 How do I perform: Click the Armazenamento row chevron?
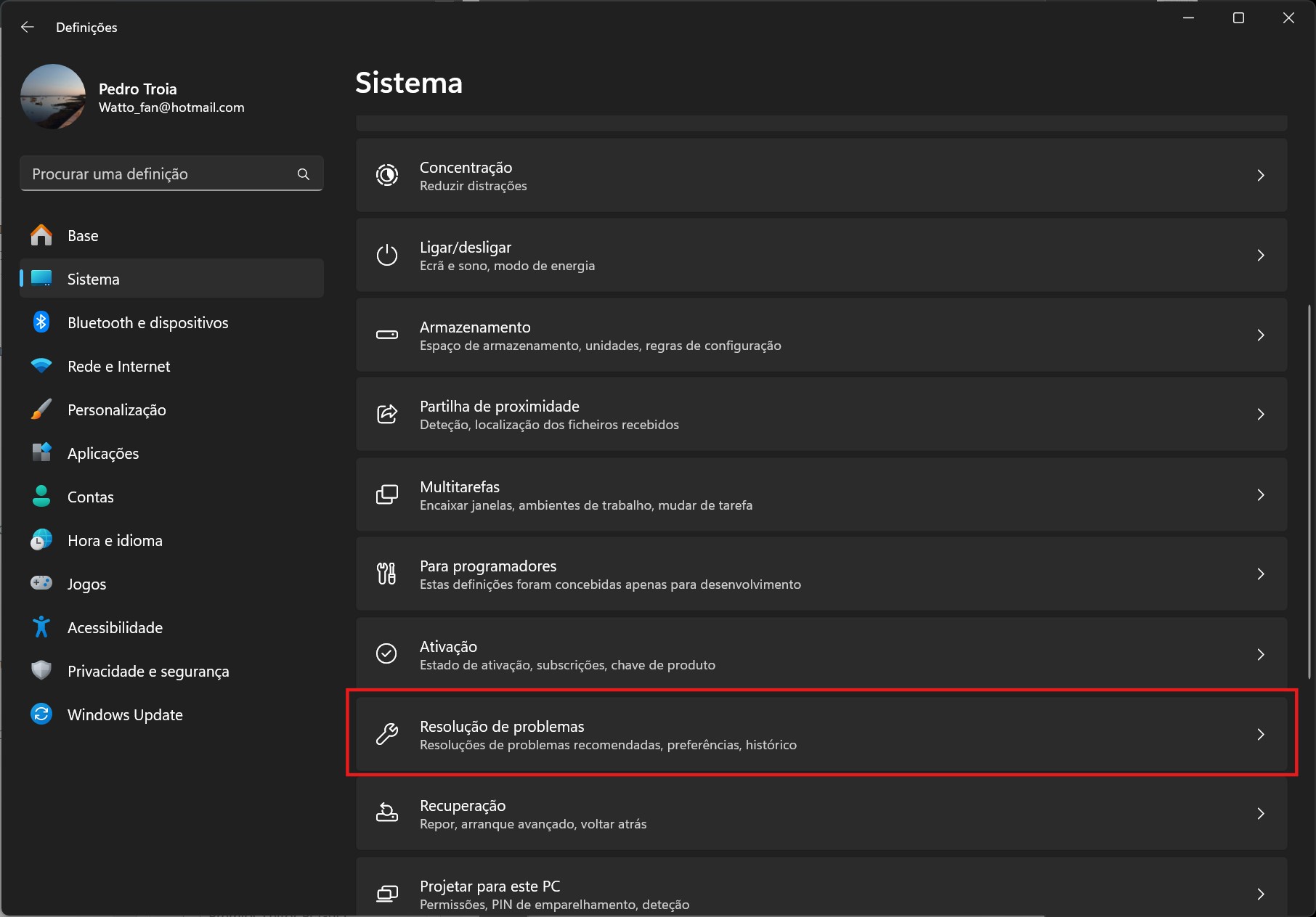point(1261,335)
